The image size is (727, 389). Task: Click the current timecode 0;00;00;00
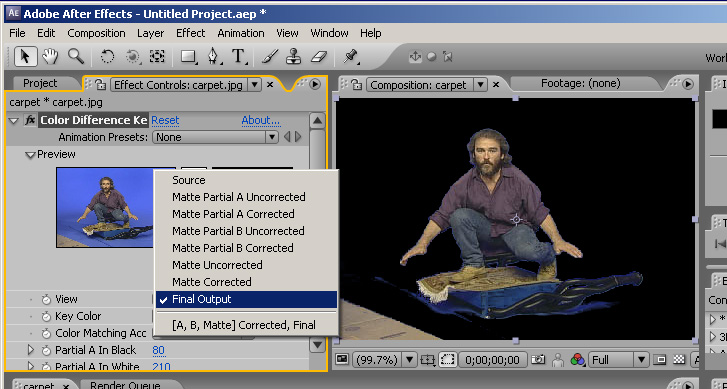coord(493,359)
